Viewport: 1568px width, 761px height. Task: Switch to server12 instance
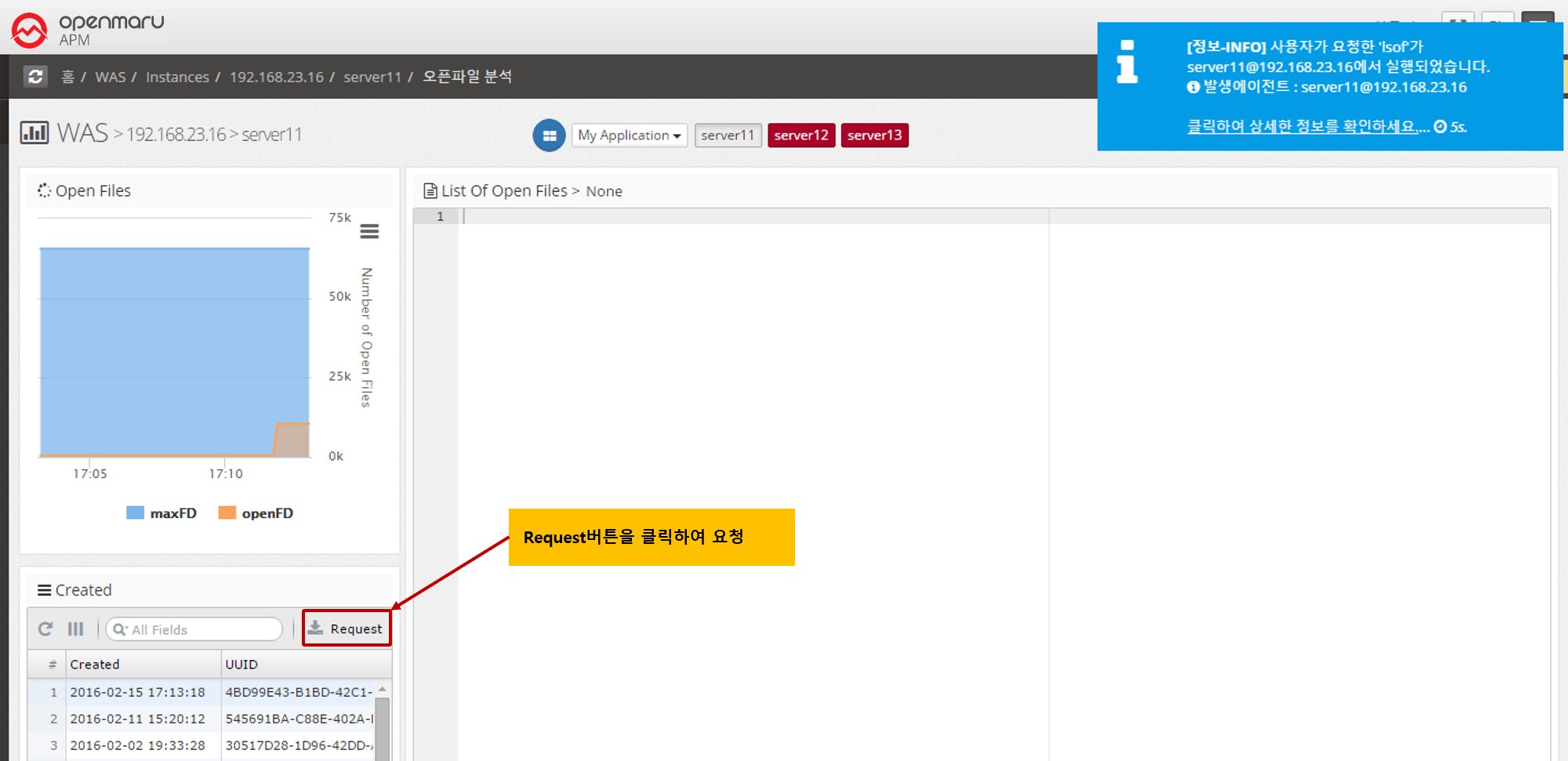coord(800,136)
